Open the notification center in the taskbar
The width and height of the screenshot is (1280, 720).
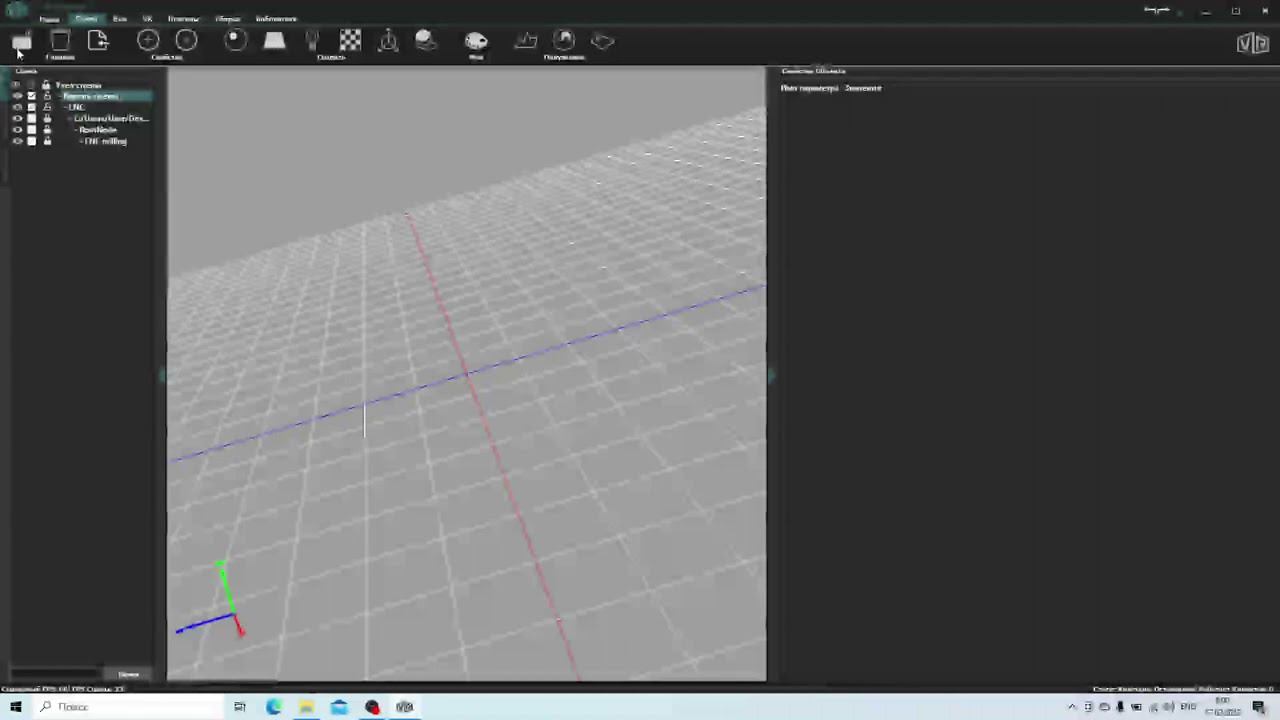click(x=1259, y=707)
